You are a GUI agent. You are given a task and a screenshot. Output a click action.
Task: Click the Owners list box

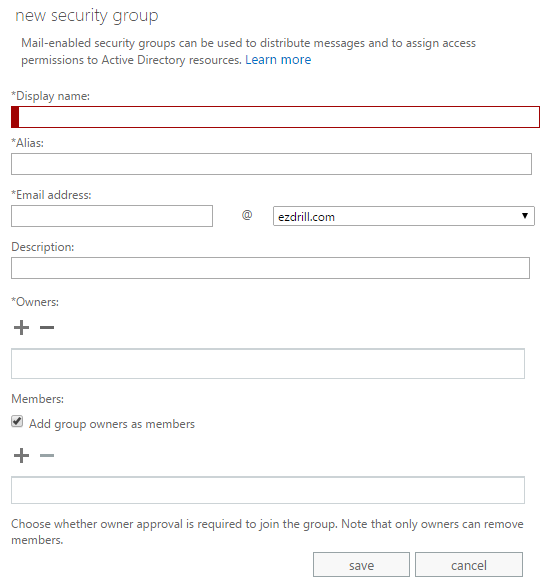pos(268,364)
